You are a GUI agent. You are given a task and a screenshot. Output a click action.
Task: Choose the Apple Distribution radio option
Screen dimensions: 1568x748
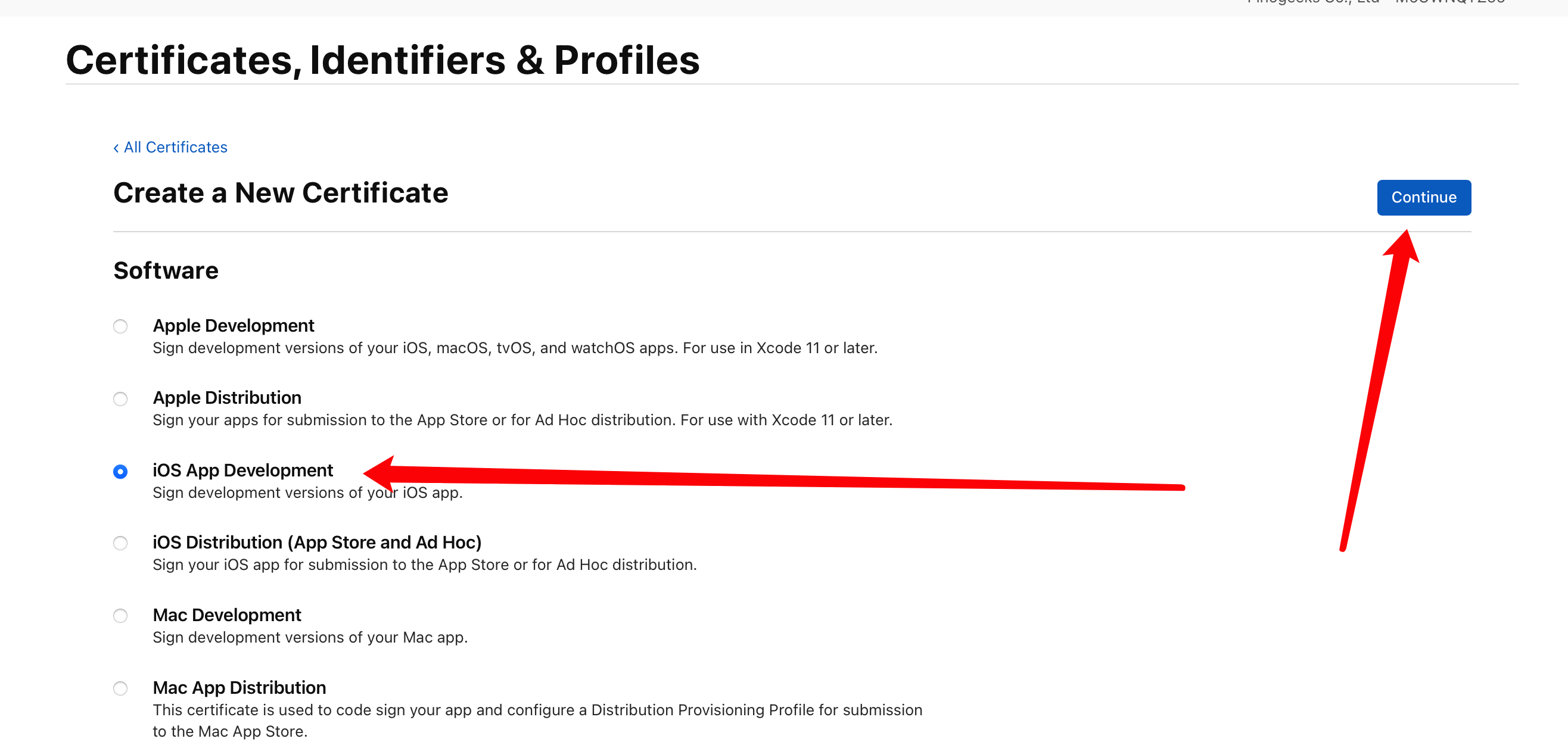pyautogui.click(x=120, y=398)
